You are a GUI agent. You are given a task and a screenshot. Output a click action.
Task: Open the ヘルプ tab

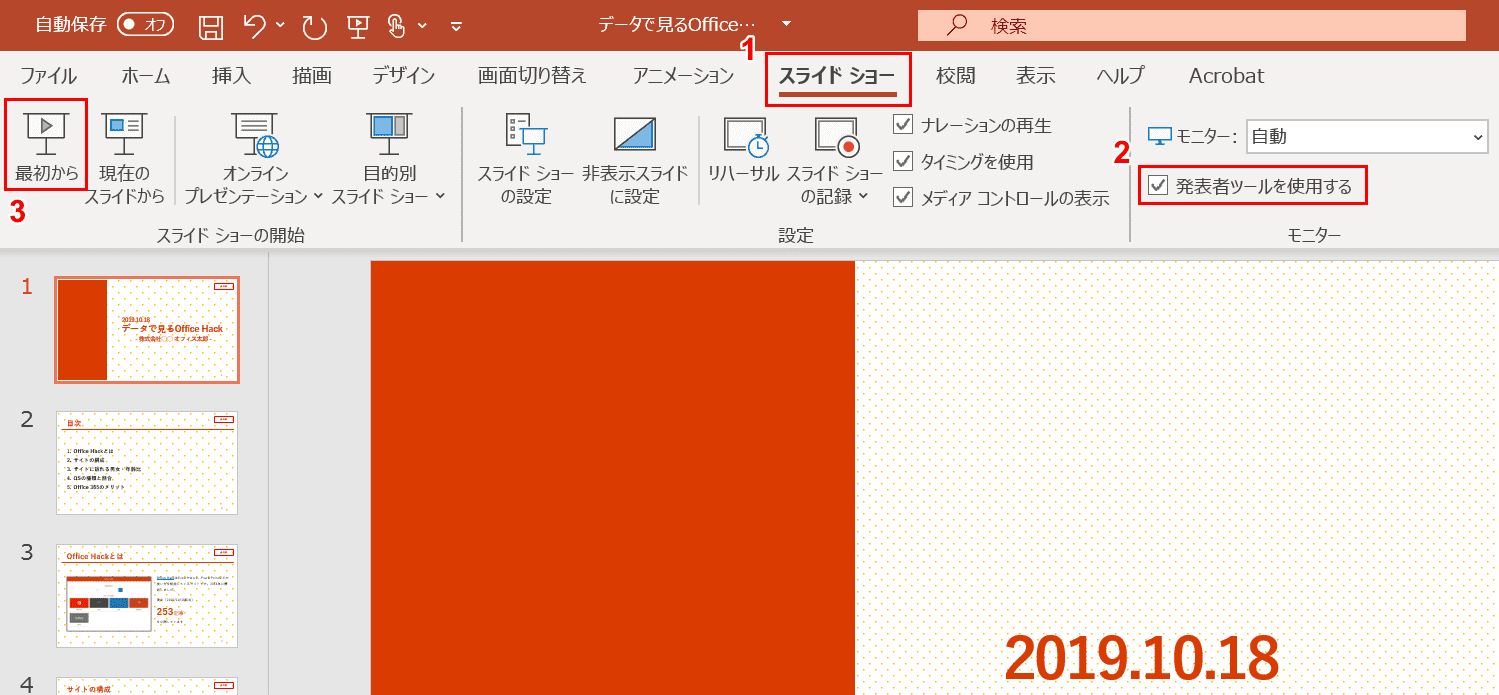click(x=1120, y=76)
